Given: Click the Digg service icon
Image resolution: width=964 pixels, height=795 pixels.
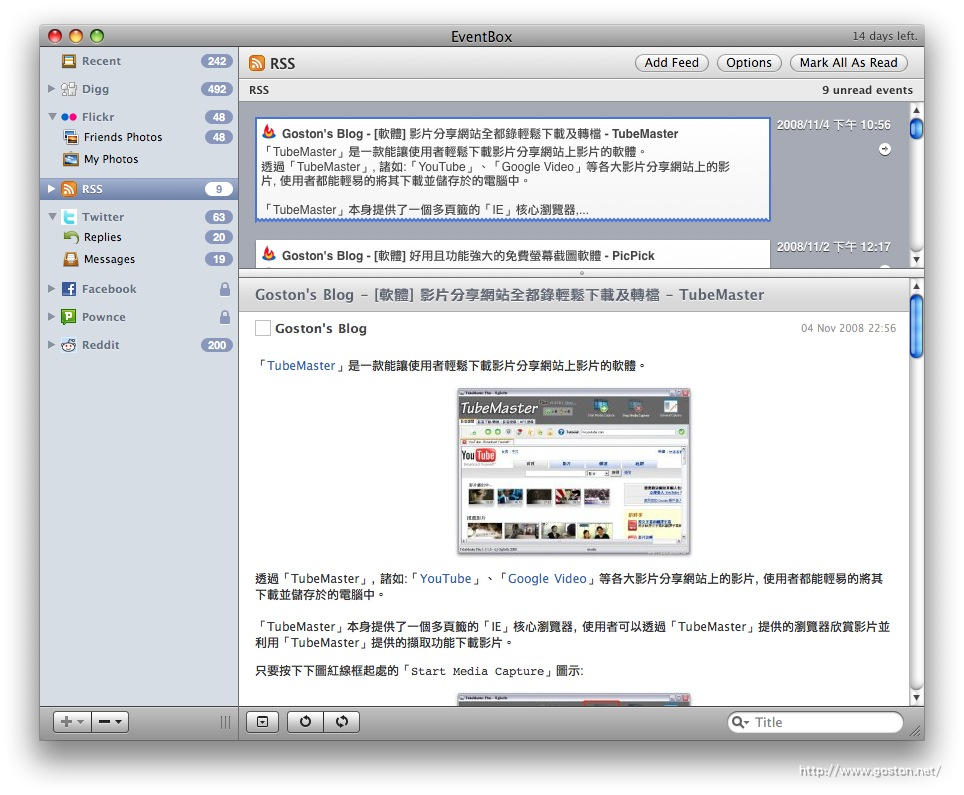Looking at the screenshot, I should click(x=69, y=89).
